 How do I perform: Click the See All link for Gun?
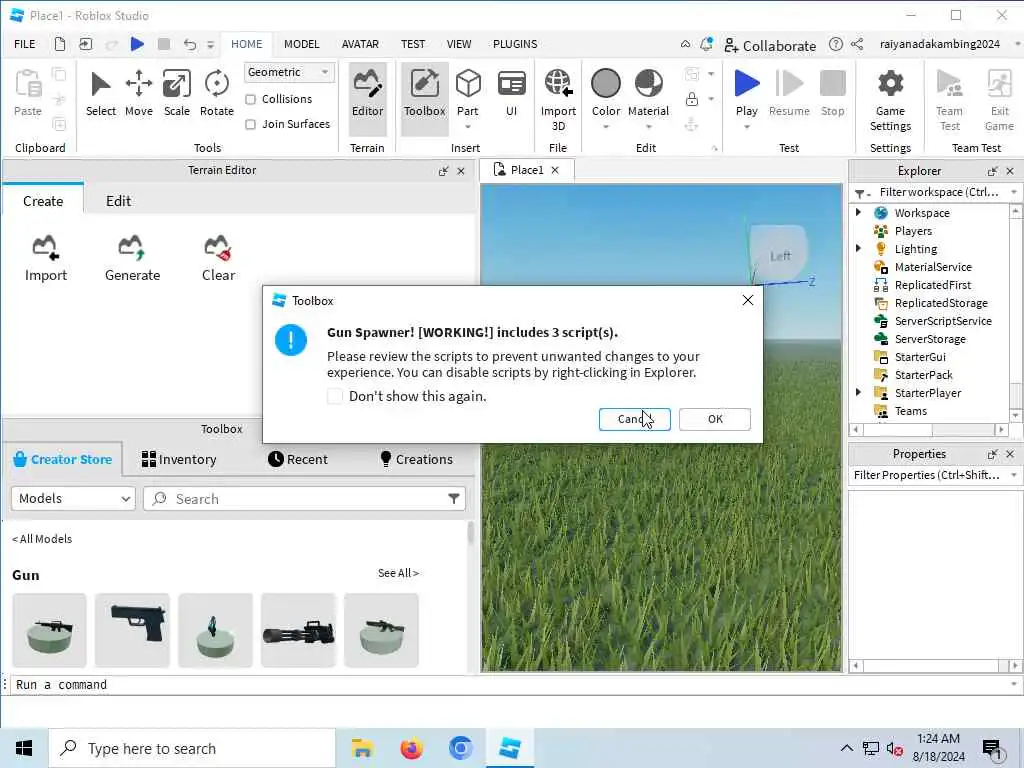tap(398, 573)
